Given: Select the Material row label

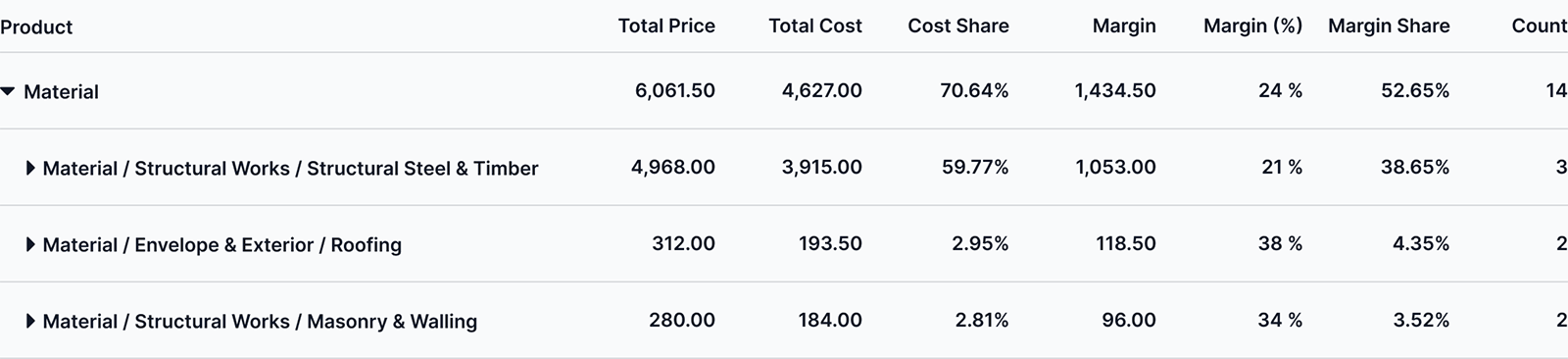Looking at the screenshot, I should point(61,91).
